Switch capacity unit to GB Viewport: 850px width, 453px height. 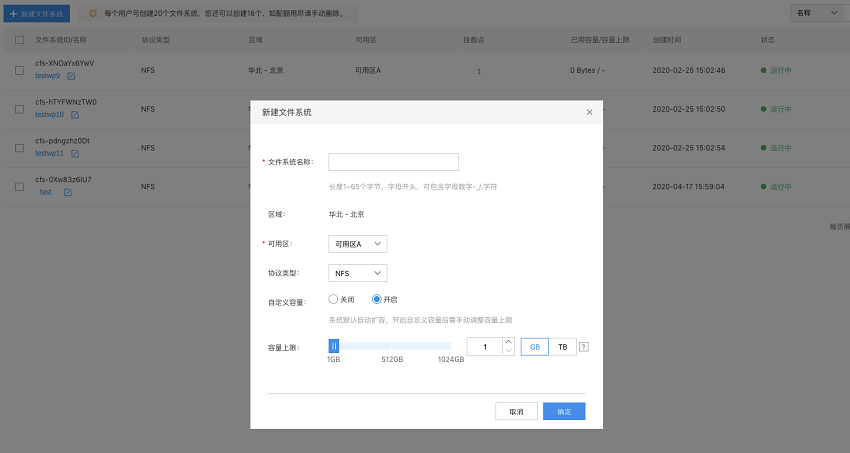tap(535, 347)
